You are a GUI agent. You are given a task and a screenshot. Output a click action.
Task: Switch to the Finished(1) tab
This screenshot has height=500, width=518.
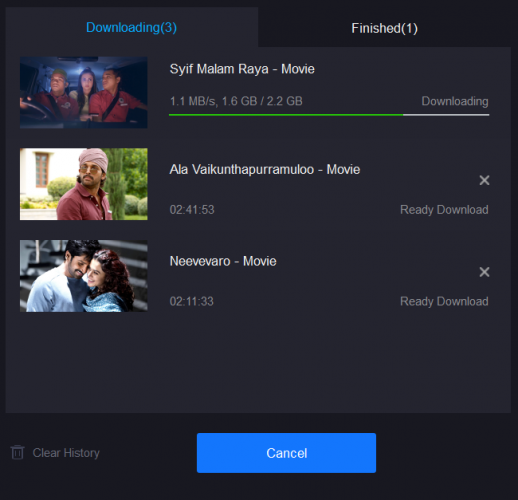click(x=384, y=28)
